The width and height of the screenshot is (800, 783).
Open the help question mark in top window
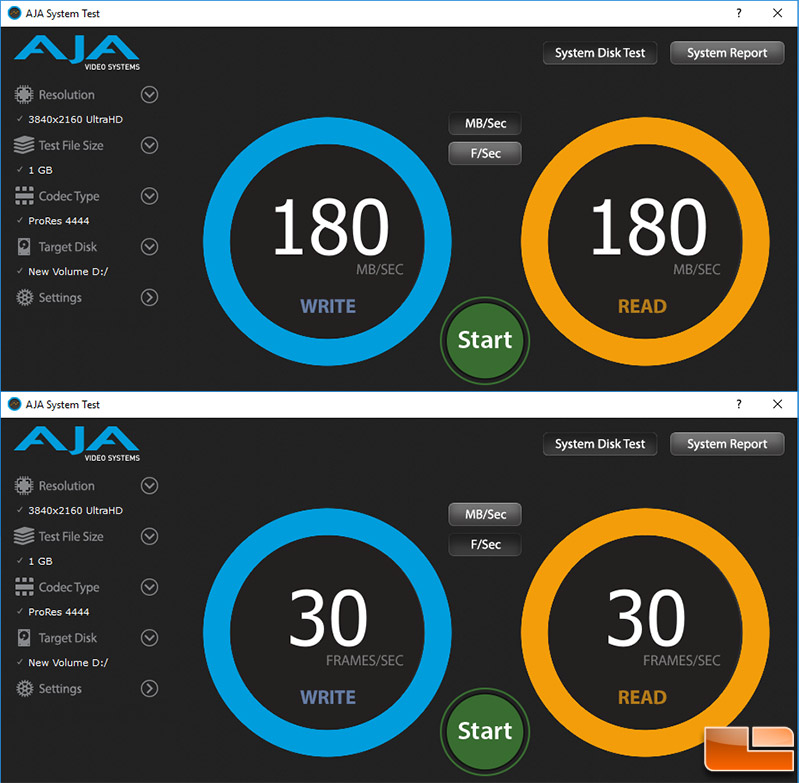739,13
